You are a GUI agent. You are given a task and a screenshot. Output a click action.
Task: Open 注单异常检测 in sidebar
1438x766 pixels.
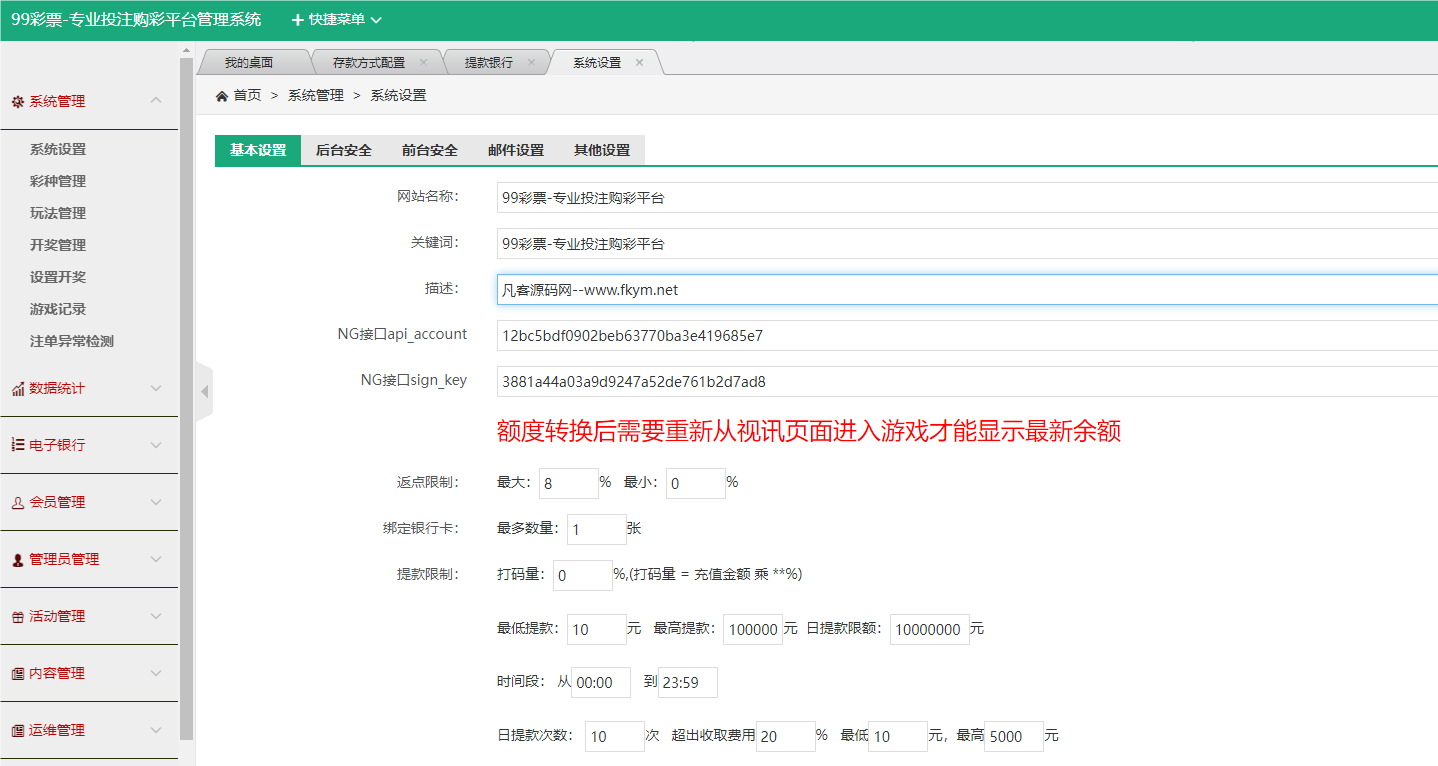tap(72, 341)
